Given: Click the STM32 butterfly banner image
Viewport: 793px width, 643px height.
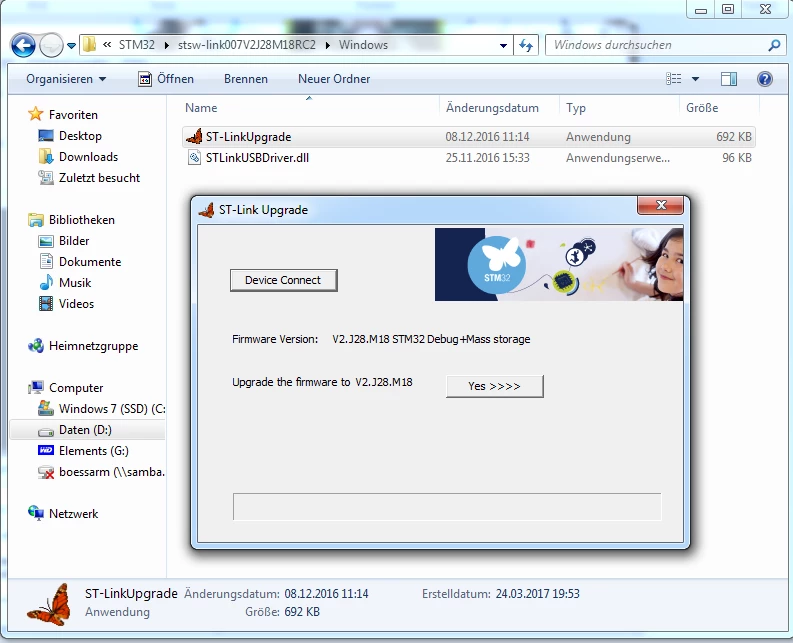Looking at the screenshot, I should point(559,264).
